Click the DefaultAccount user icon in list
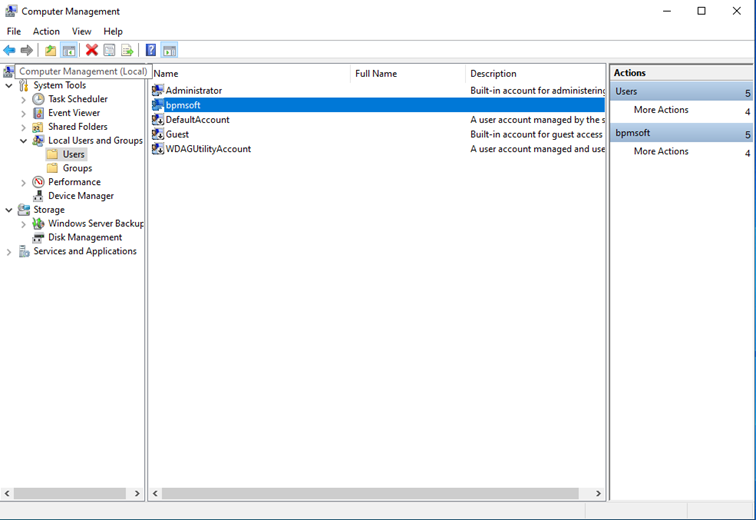The width and height of the screenshot is (756, 520). pyautogui.click(x=158, y=120)
